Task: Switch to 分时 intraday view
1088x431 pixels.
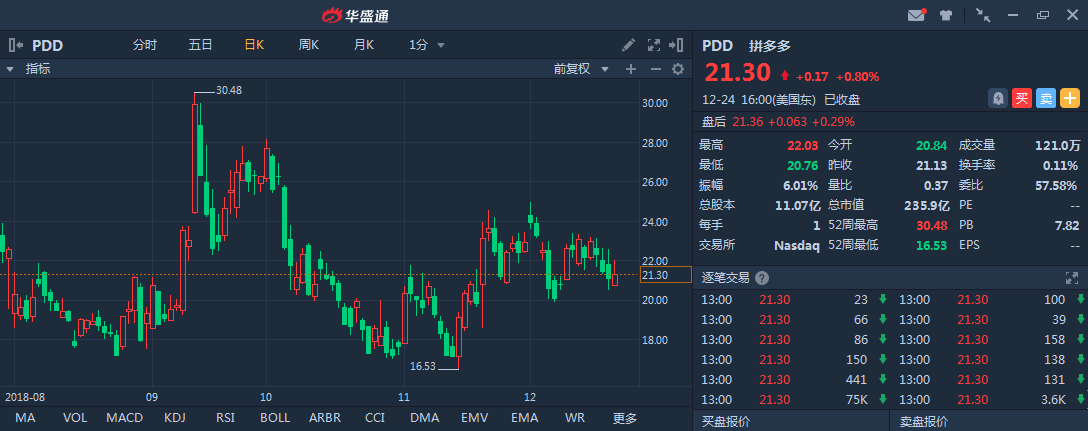Action: coord(145,45)
